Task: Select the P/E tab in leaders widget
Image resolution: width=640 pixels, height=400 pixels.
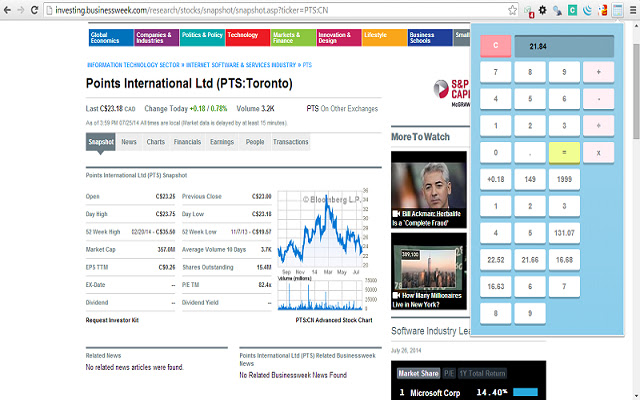Action: pyautogui.click(x=449, y=373)
